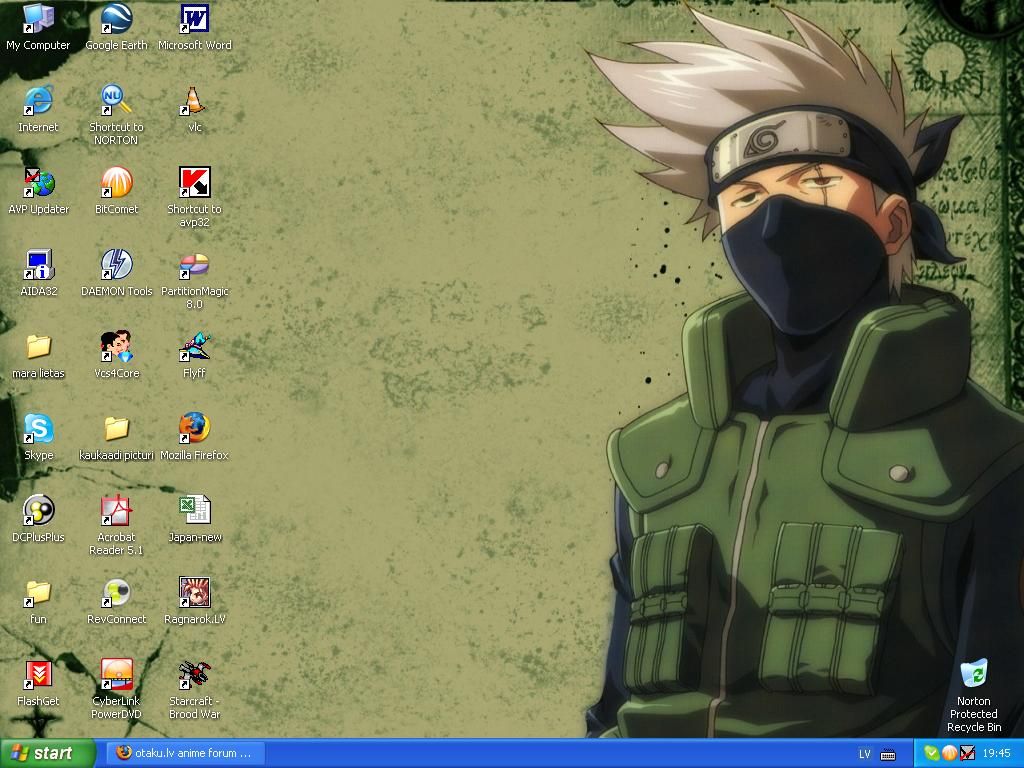Open the Windows start menu

point(47,754)
